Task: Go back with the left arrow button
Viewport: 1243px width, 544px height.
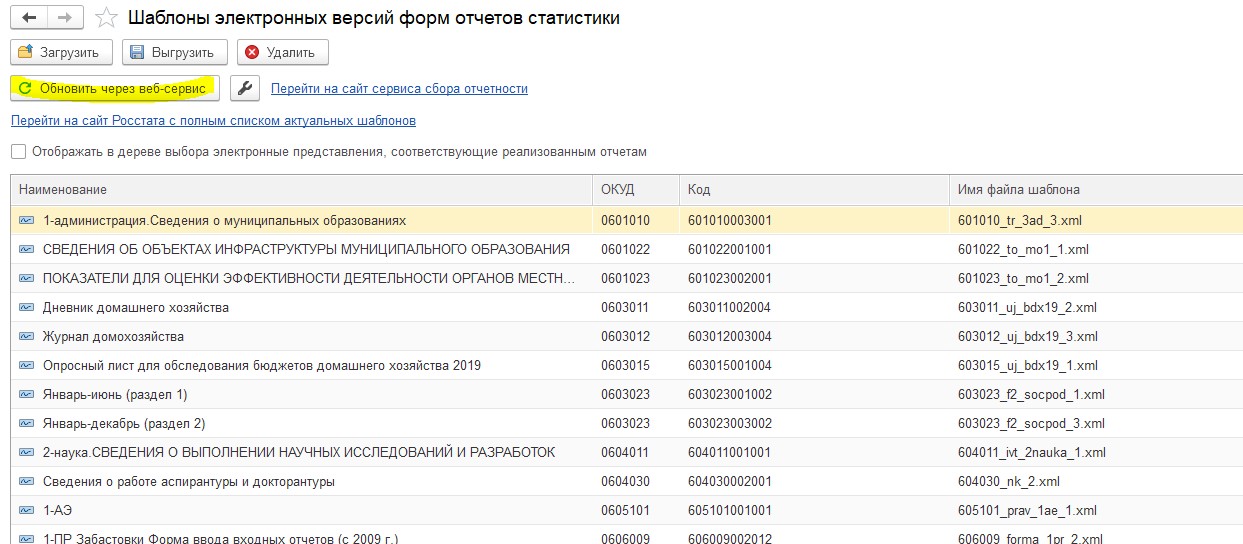Action: 29,18
